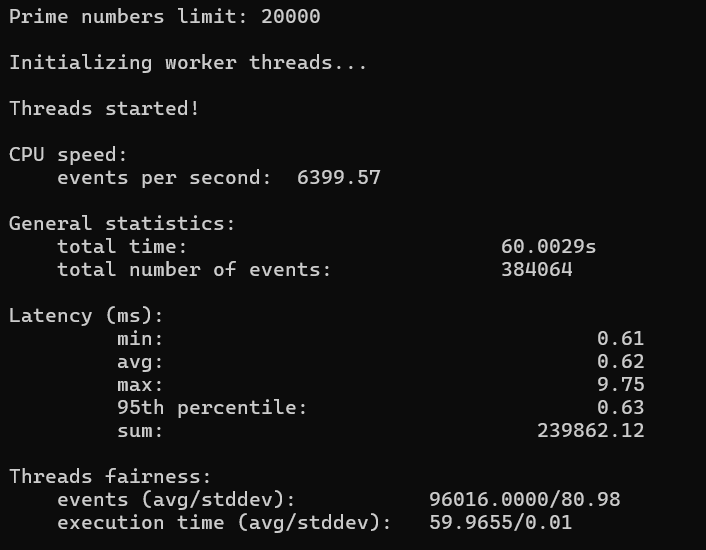Select latency avg value 0.62
This screenshot has width=706, height=550.
(620, 361)
